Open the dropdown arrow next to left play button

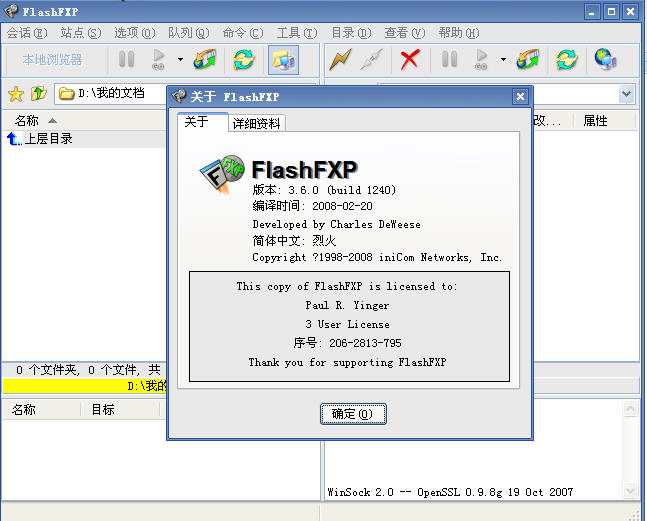[x=180, y=59]
